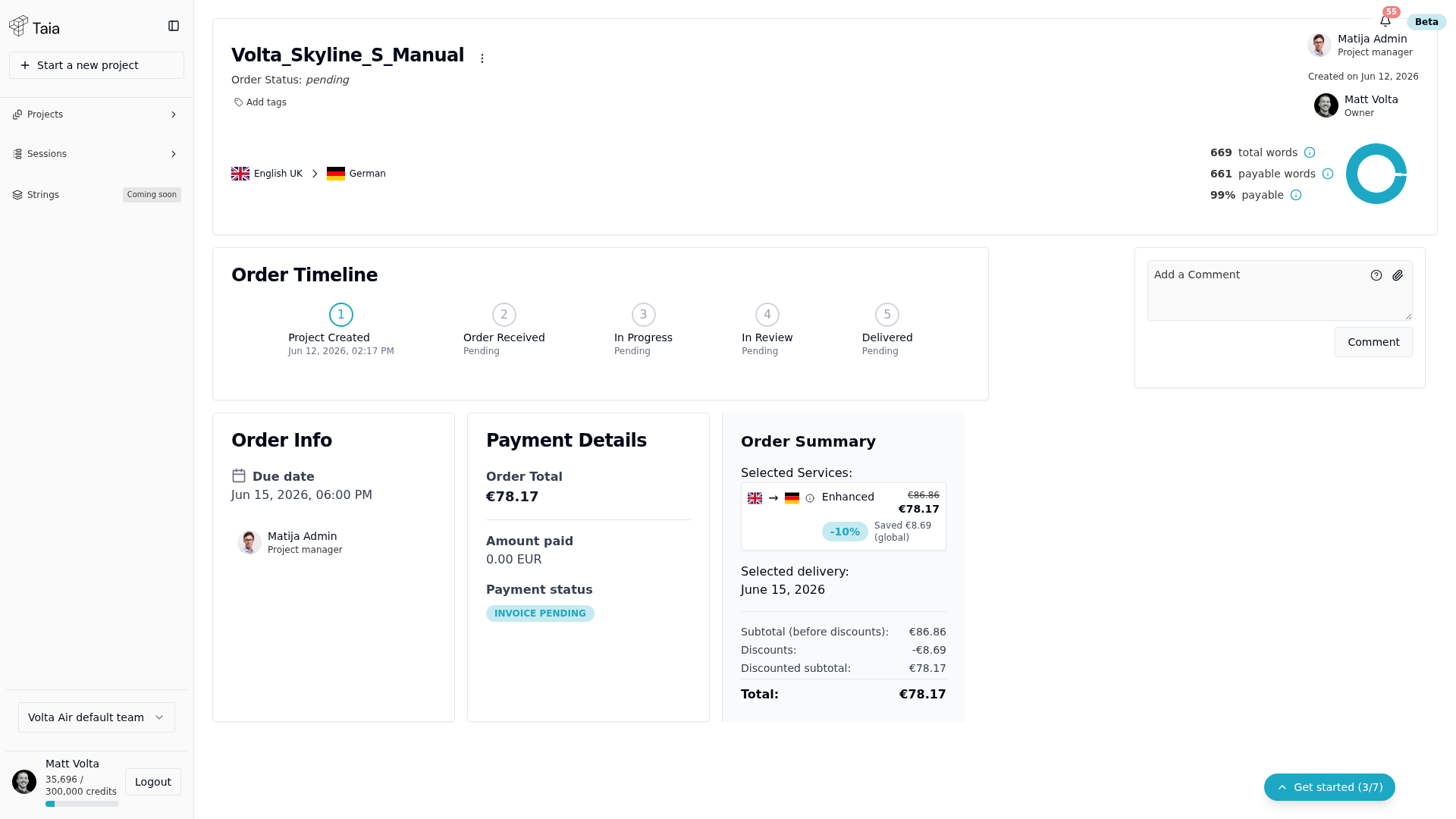The width and height of the screenshot is (1456, 819).
Task: Click the Projects sidebar icon
Action: coord(17,115)
